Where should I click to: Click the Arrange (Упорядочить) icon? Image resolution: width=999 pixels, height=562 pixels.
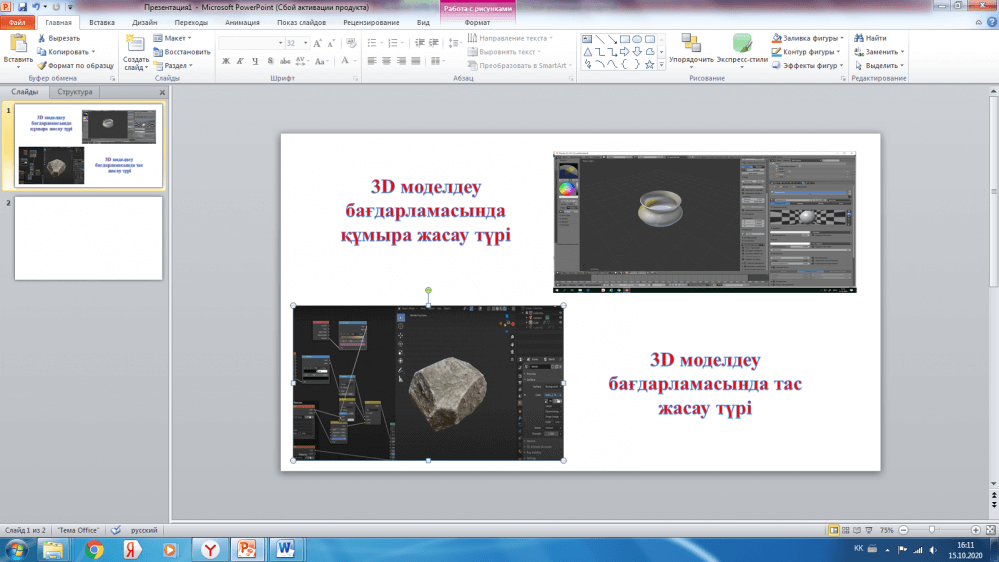click(x=691, y=43)
